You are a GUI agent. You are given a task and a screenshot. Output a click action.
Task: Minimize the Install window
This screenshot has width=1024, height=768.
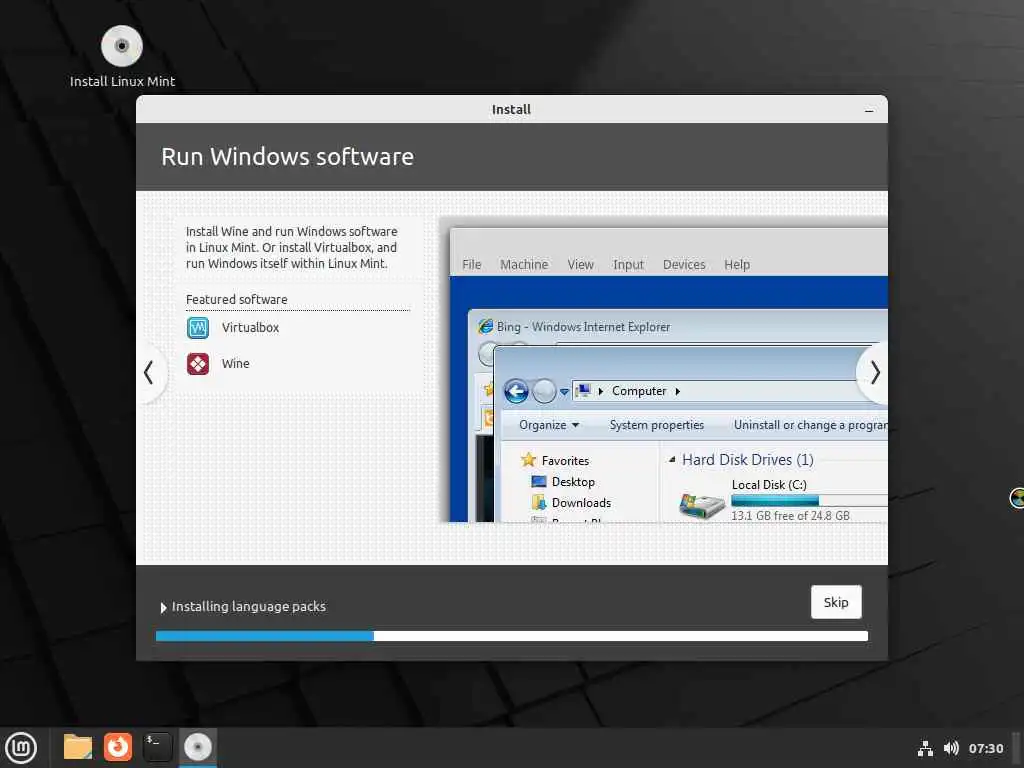869,110
